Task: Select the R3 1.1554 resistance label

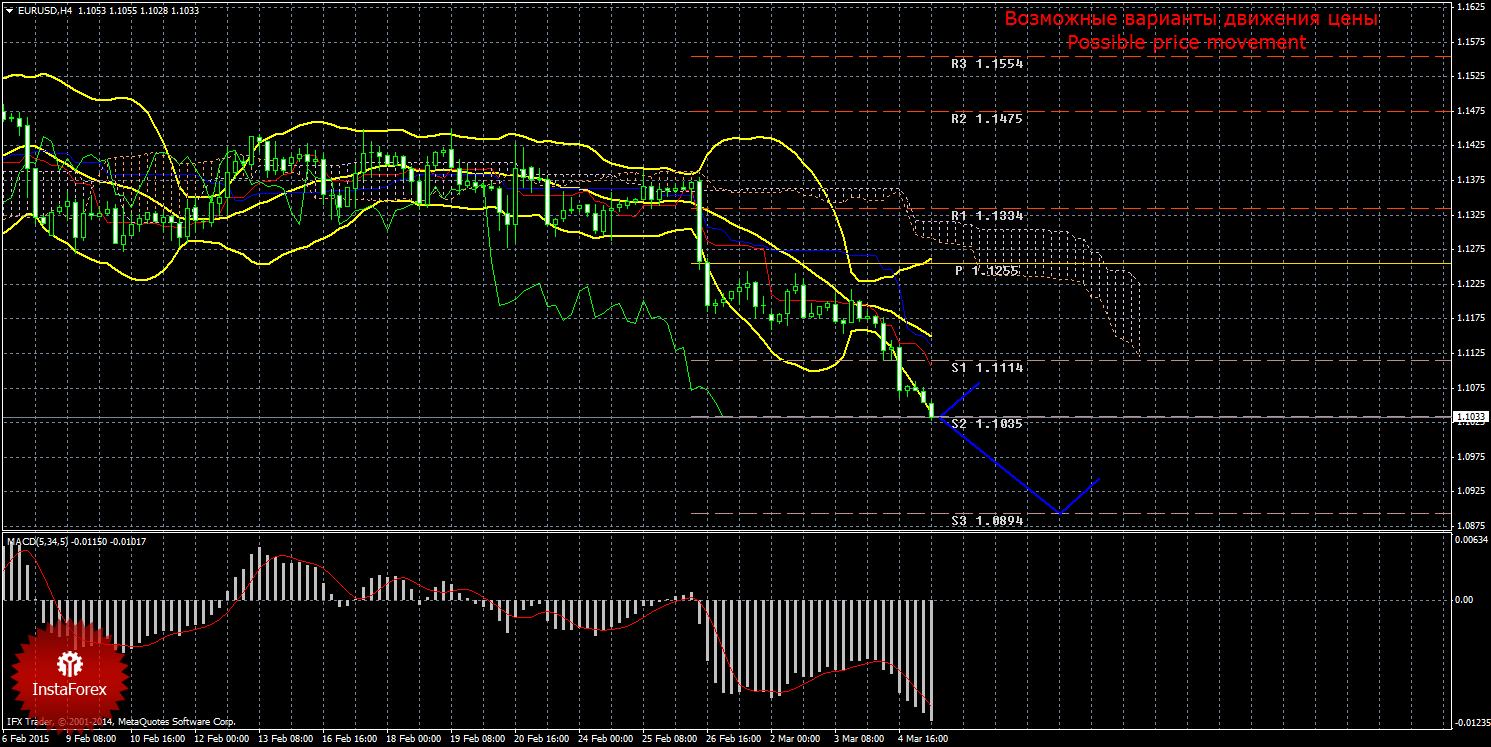Action: click(x=987, y=64)
